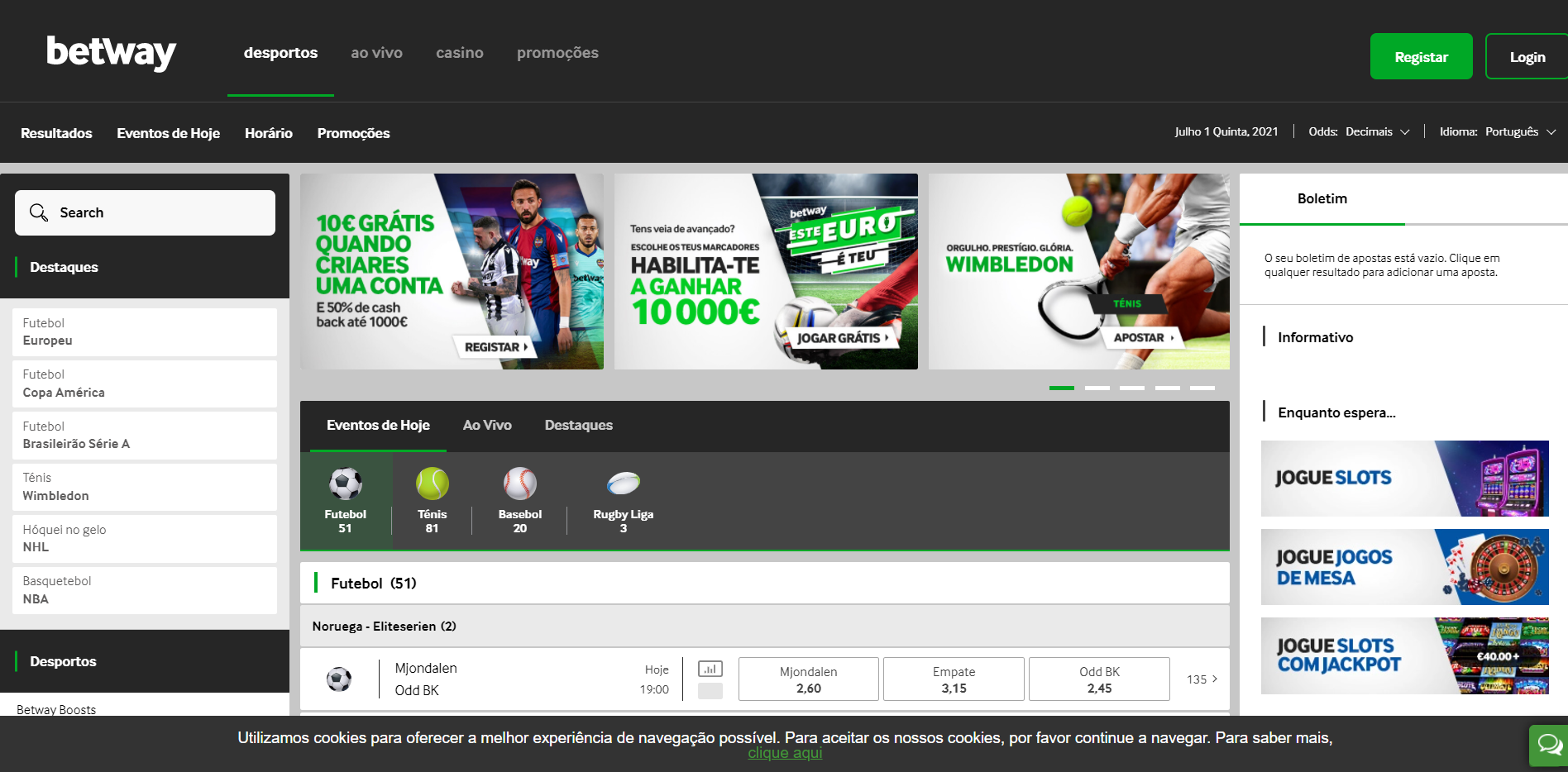The image size is (1568, 772).
Task: Select the fourth carousel indicator dash
Action: tap(1168, 388)
